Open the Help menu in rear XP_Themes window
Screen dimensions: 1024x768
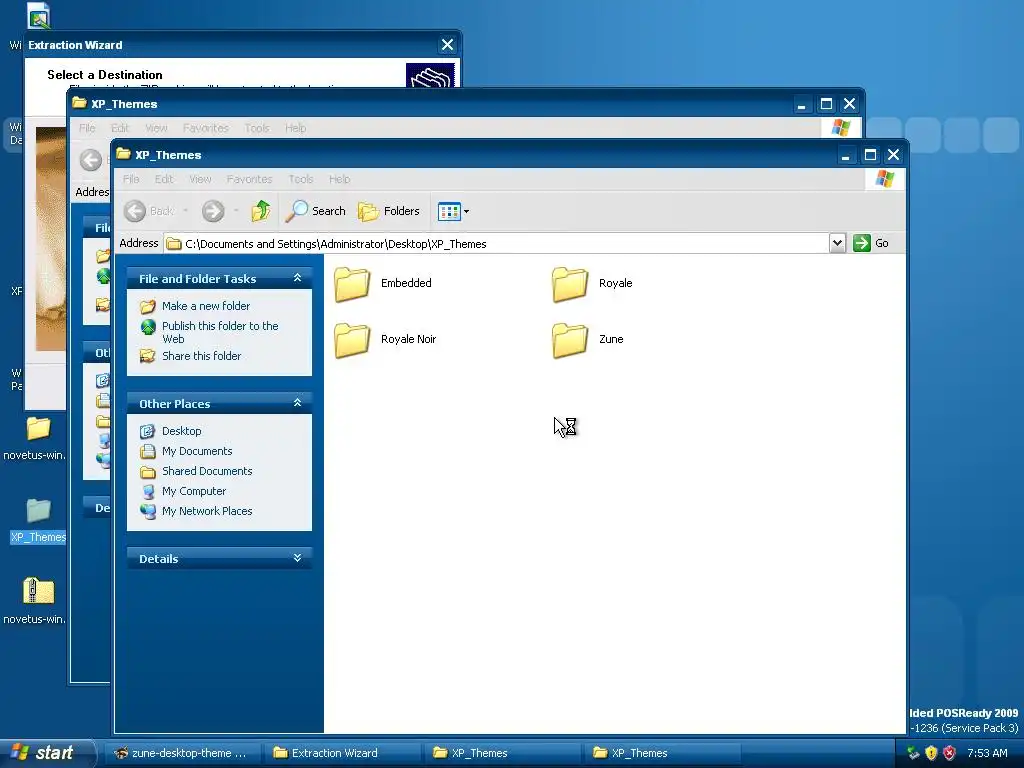click(x=295, y=128)
